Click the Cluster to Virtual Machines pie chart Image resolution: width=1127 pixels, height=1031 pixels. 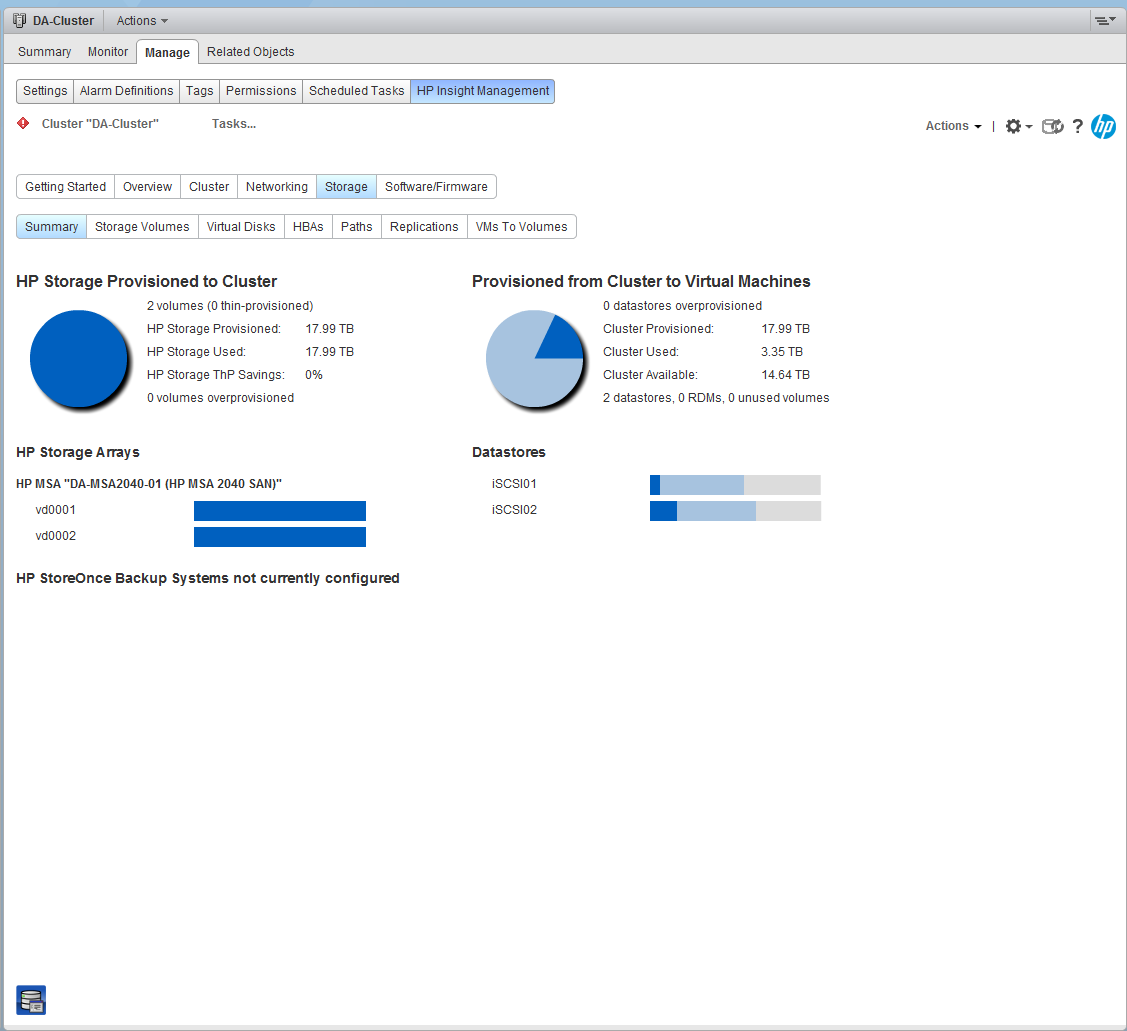(x=535, y=359)
